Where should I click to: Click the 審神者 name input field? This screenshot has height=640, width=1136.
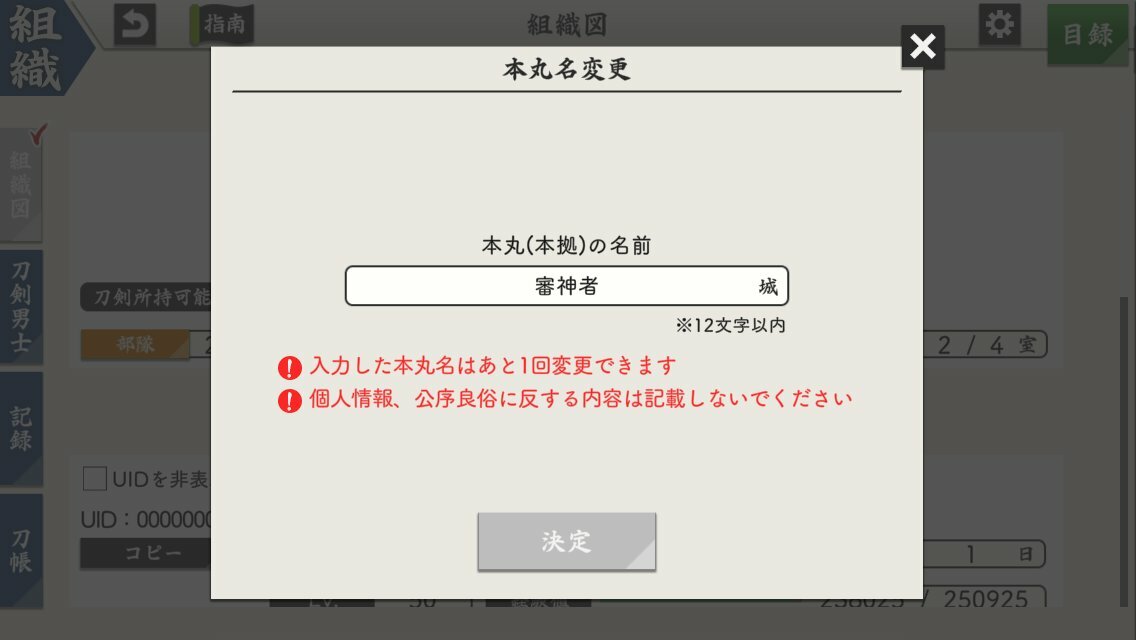point(567,286)
